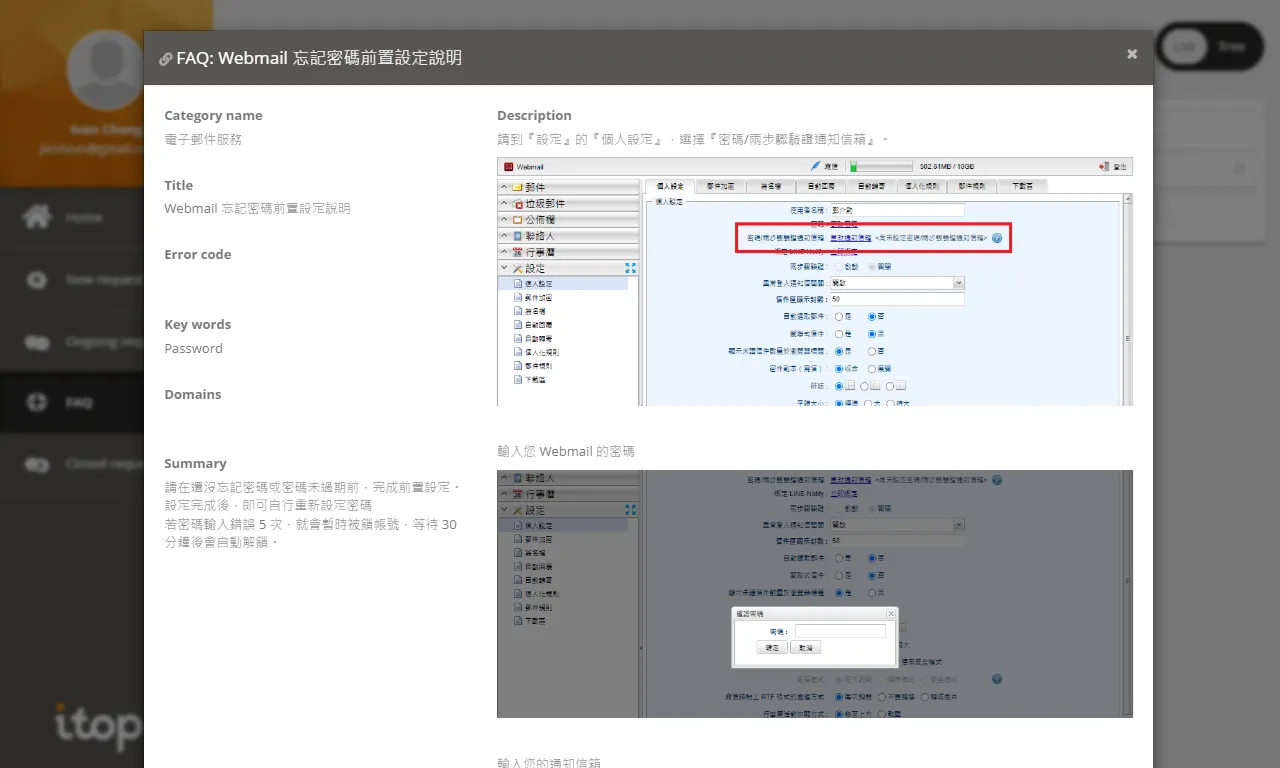
Task: Open Home in the background sidebar
Action: pyautogui.click(x=72, y=217)
